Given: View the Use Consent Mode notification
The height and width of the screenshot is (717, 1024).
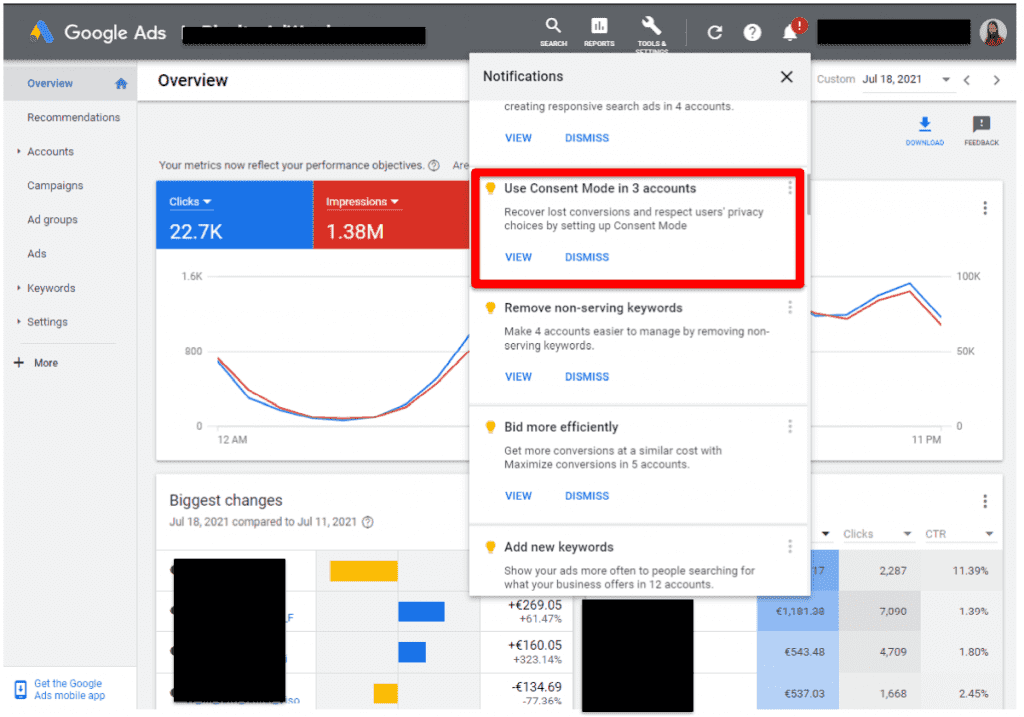Looking at the screenshot, I should [x=519, y=257].
